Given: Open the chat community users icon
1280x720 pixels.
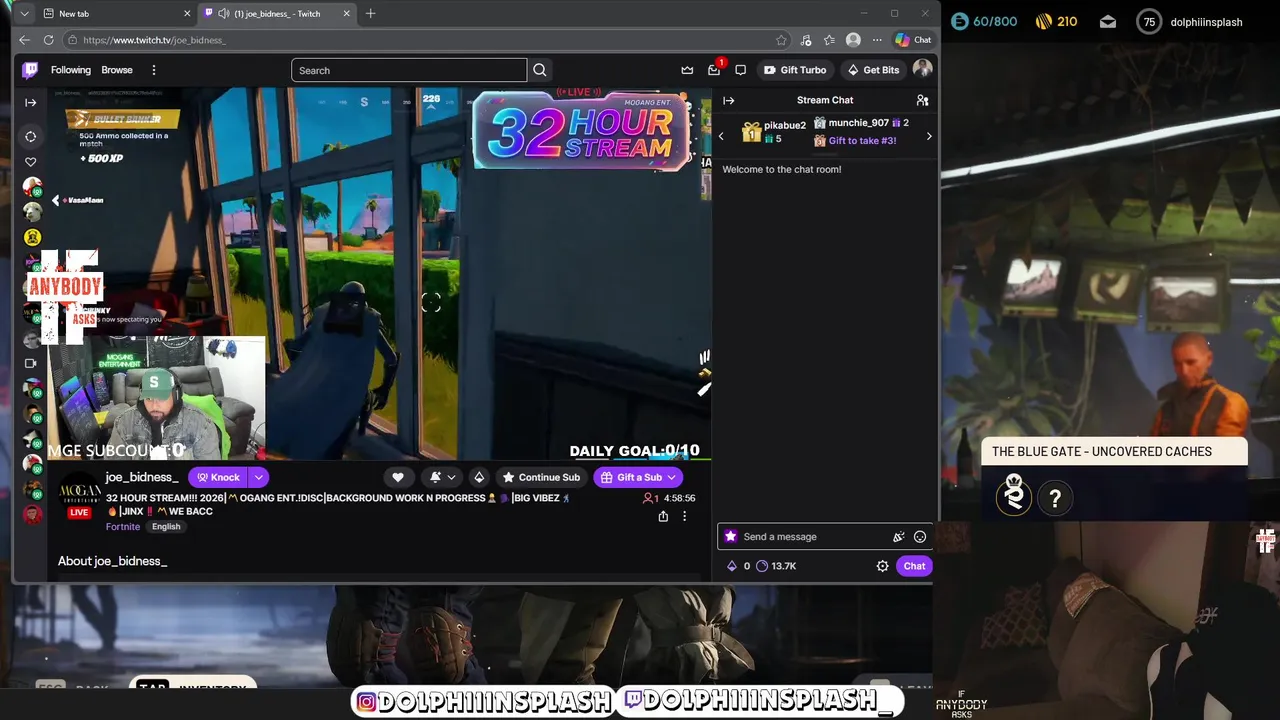Looking at the screenshot, I should tap(922, 100).
